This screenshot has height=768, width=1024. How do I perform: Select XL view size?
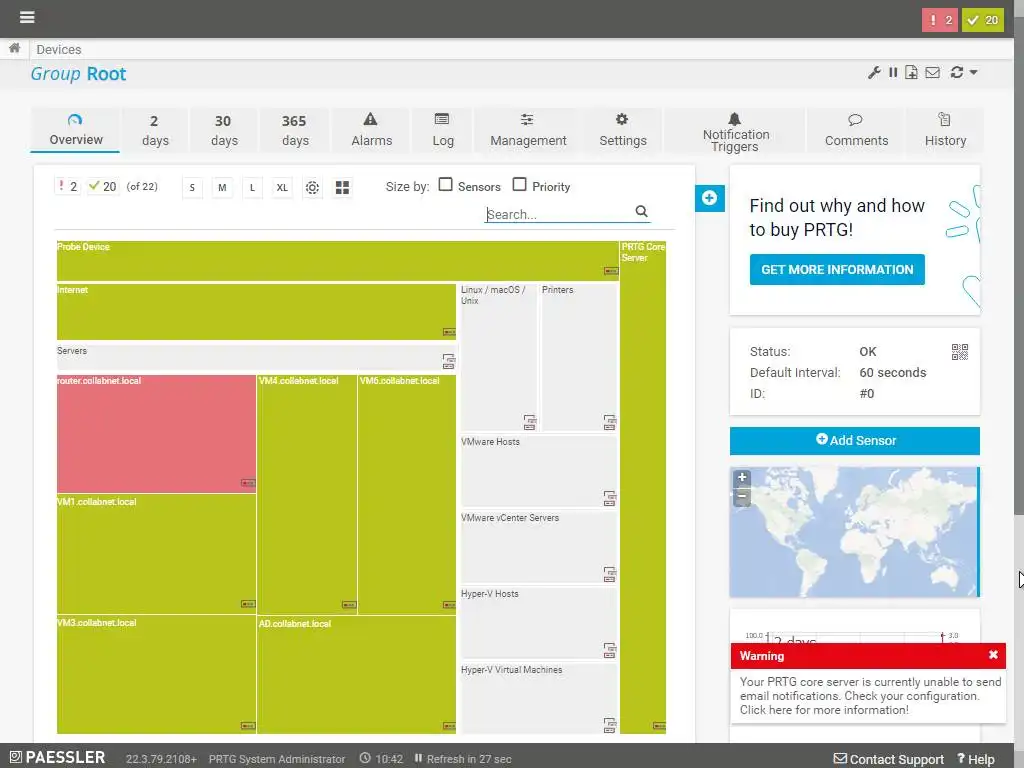click(282, 187)
